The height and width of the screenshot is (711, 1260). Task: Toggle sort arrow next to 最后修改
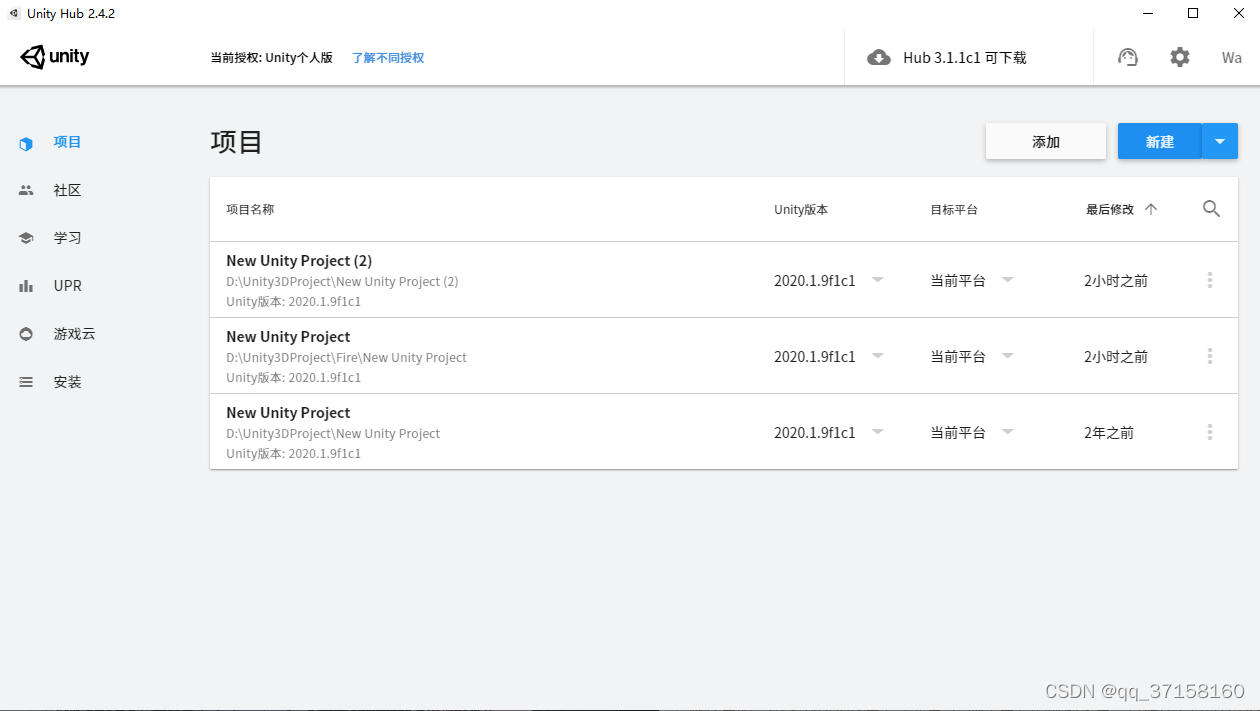[1150, 209]
